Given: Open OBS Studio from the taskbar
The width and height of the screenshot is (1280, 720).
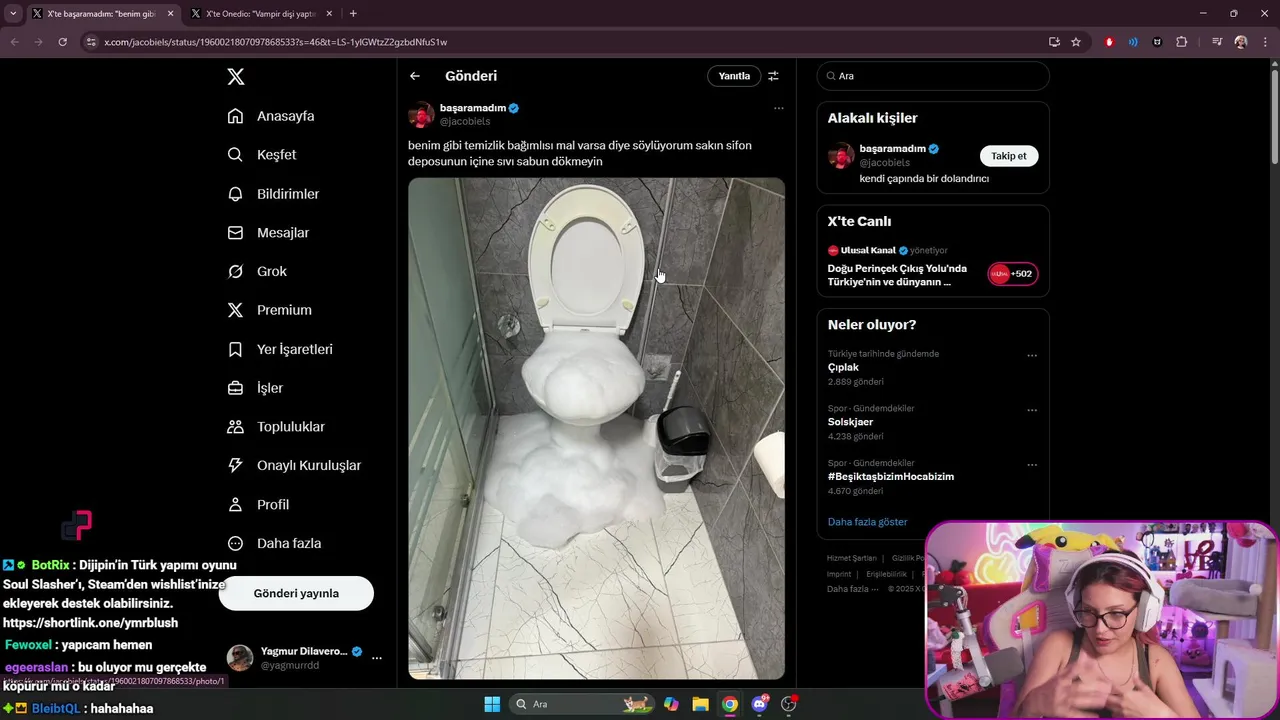Looking at the screenshot, I should 789,704.
